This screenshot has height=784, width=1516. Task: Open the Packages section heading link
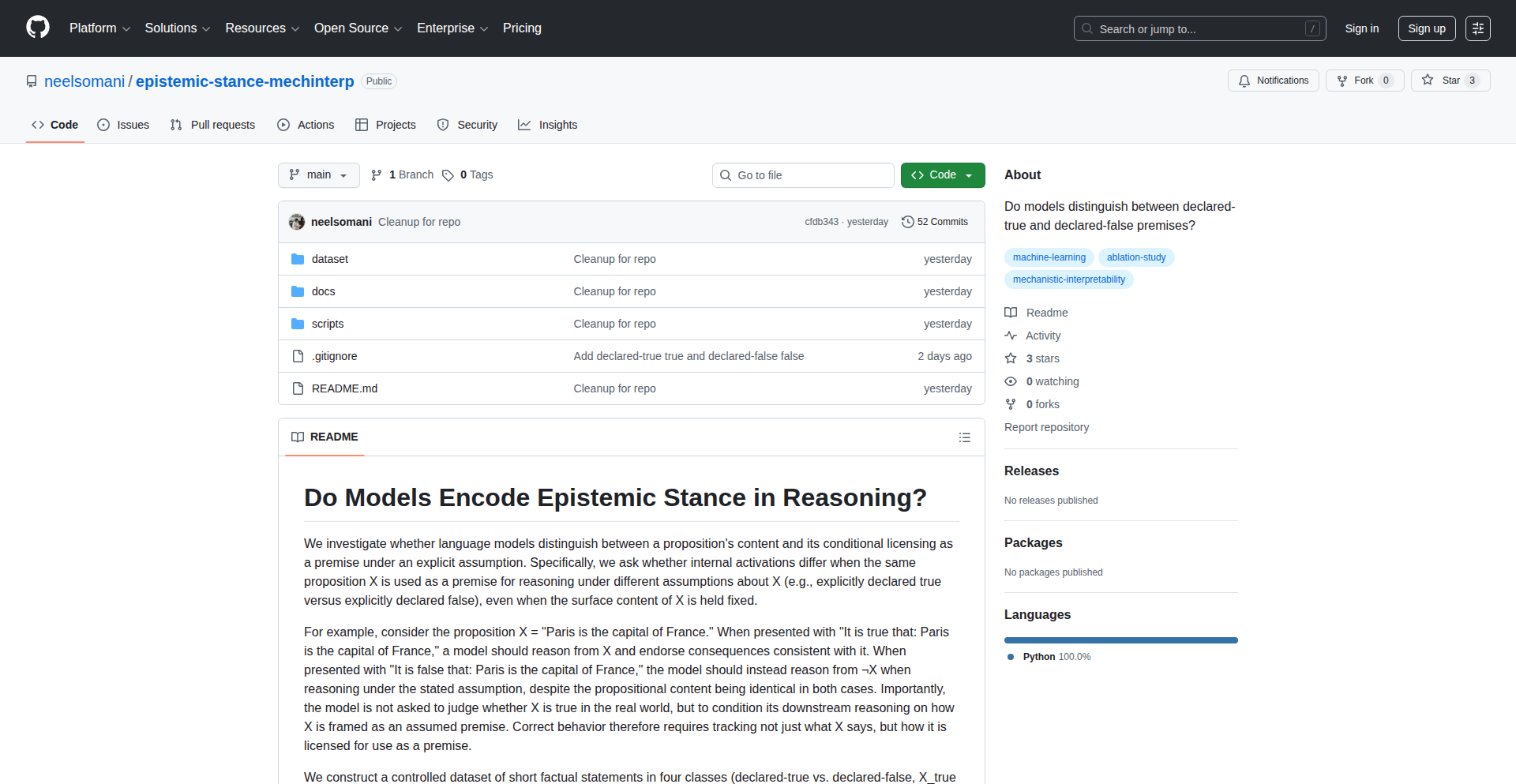tap(1033, 543)
